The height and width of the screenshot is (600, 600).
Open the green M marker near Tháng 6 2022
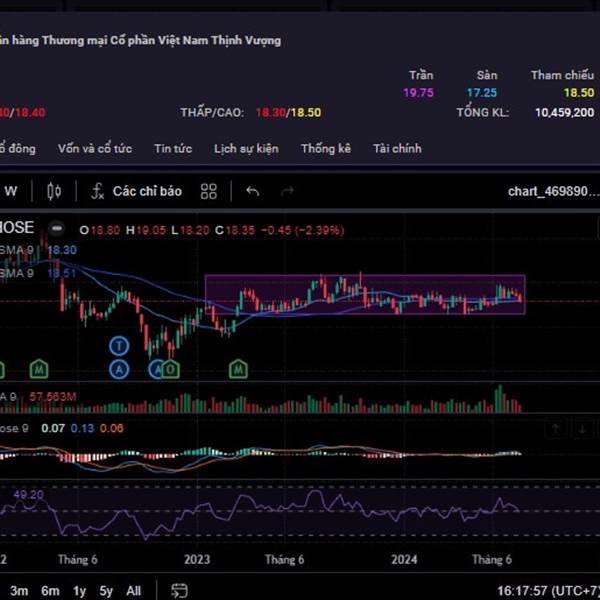pos(39,370)
